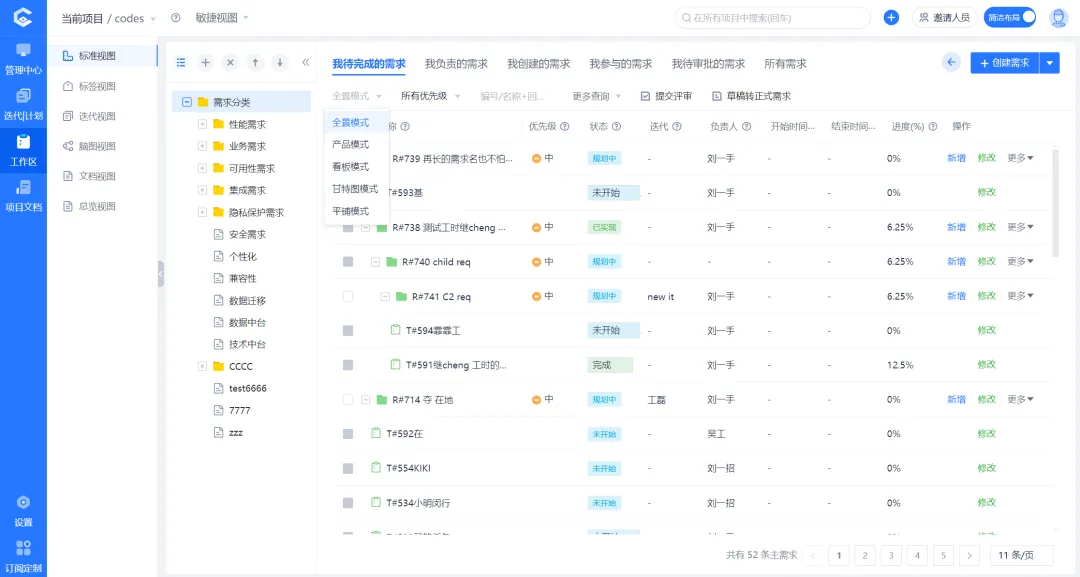Click the table vertical scrollbar

tap(1056, 201)
